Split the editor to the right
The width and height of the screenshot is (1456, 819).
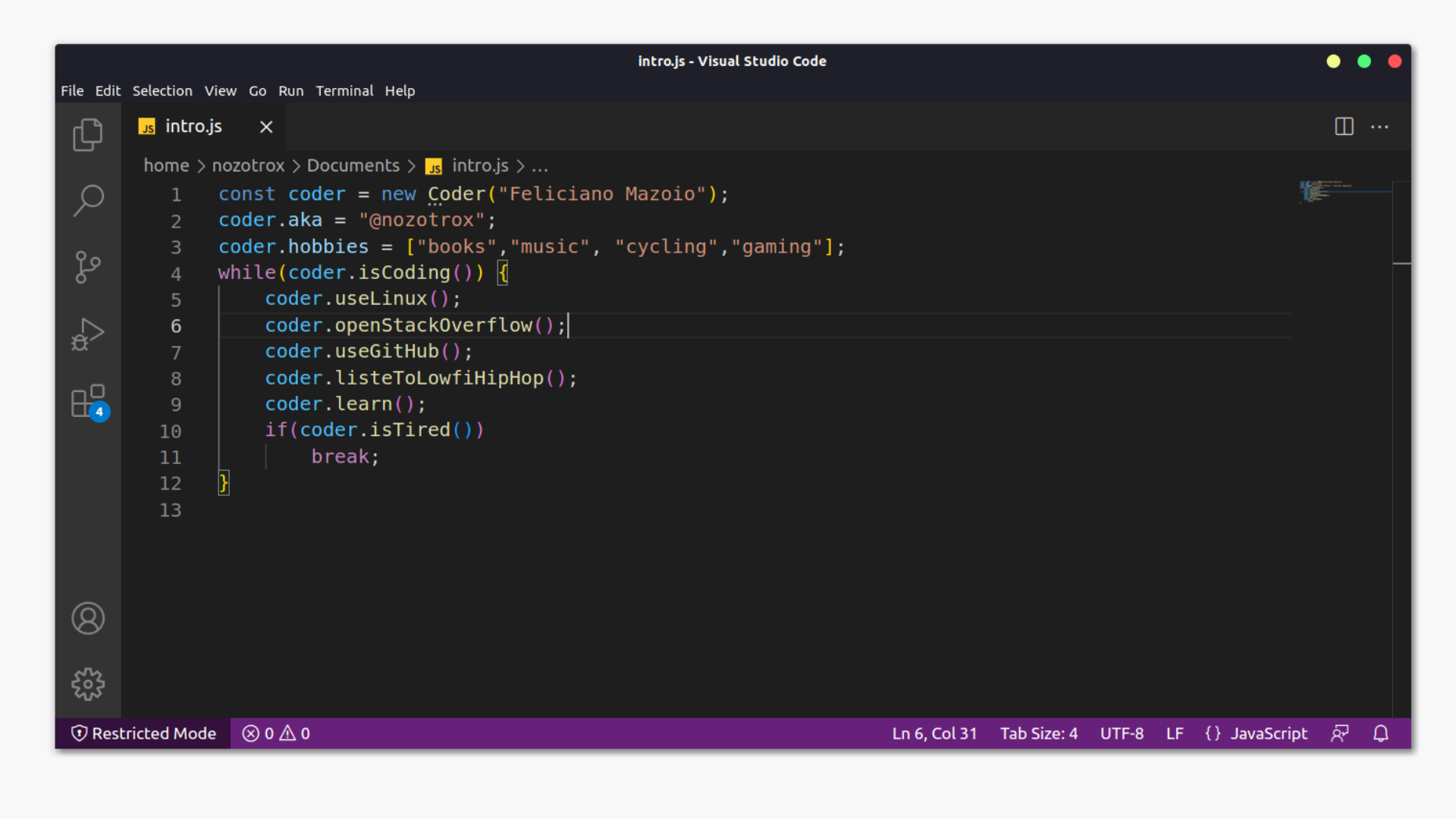click(1344, 127)
